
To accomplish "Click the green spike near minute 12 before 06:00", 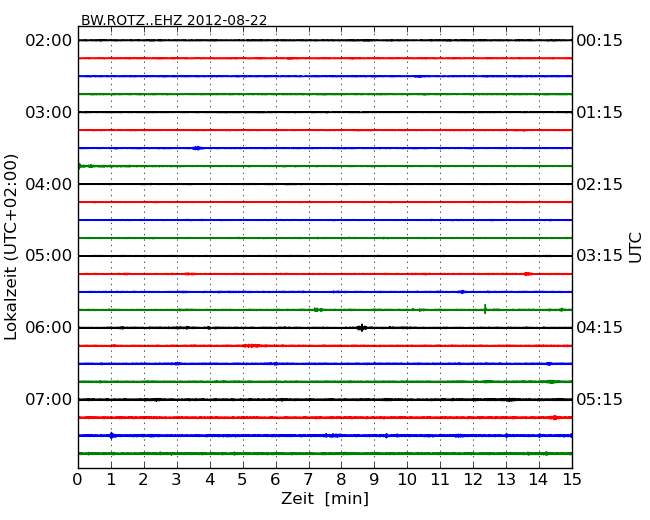I will [x=485, y=309].
